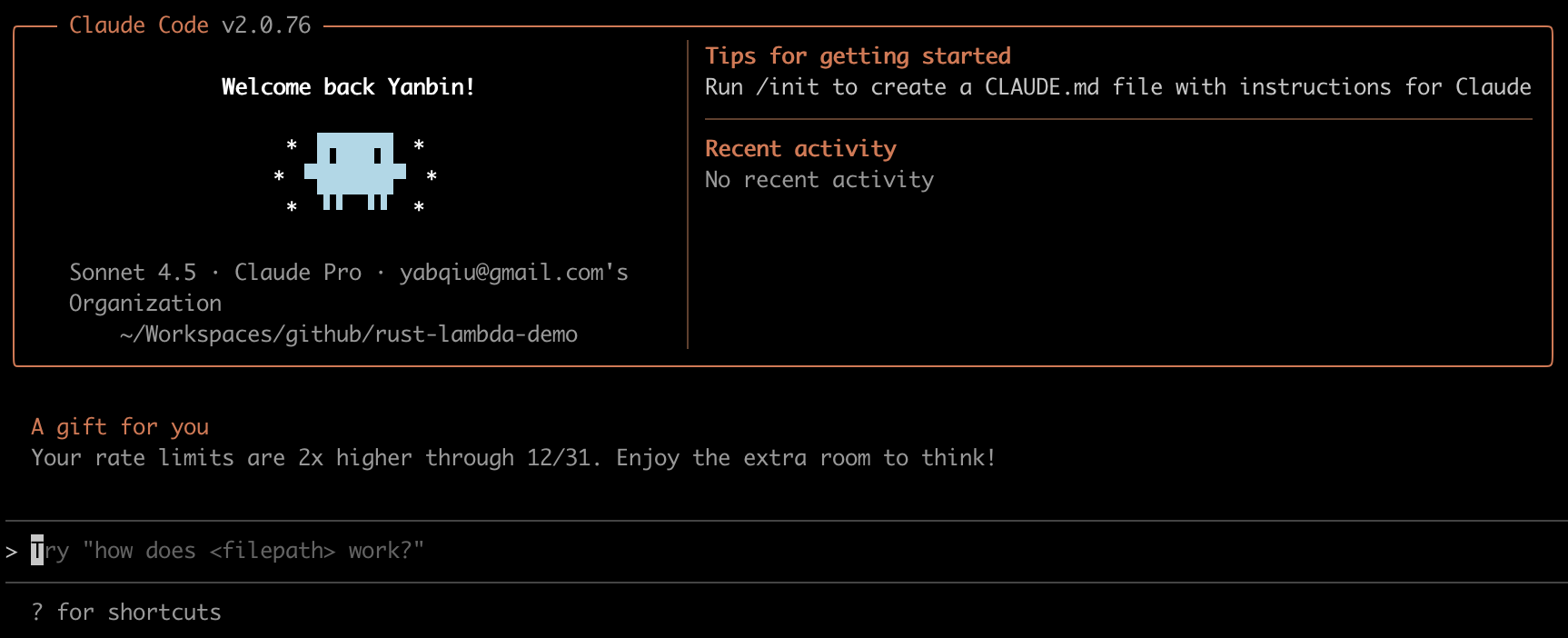
Task: Click the word "Organization" under the email
Action: point(145,304)
